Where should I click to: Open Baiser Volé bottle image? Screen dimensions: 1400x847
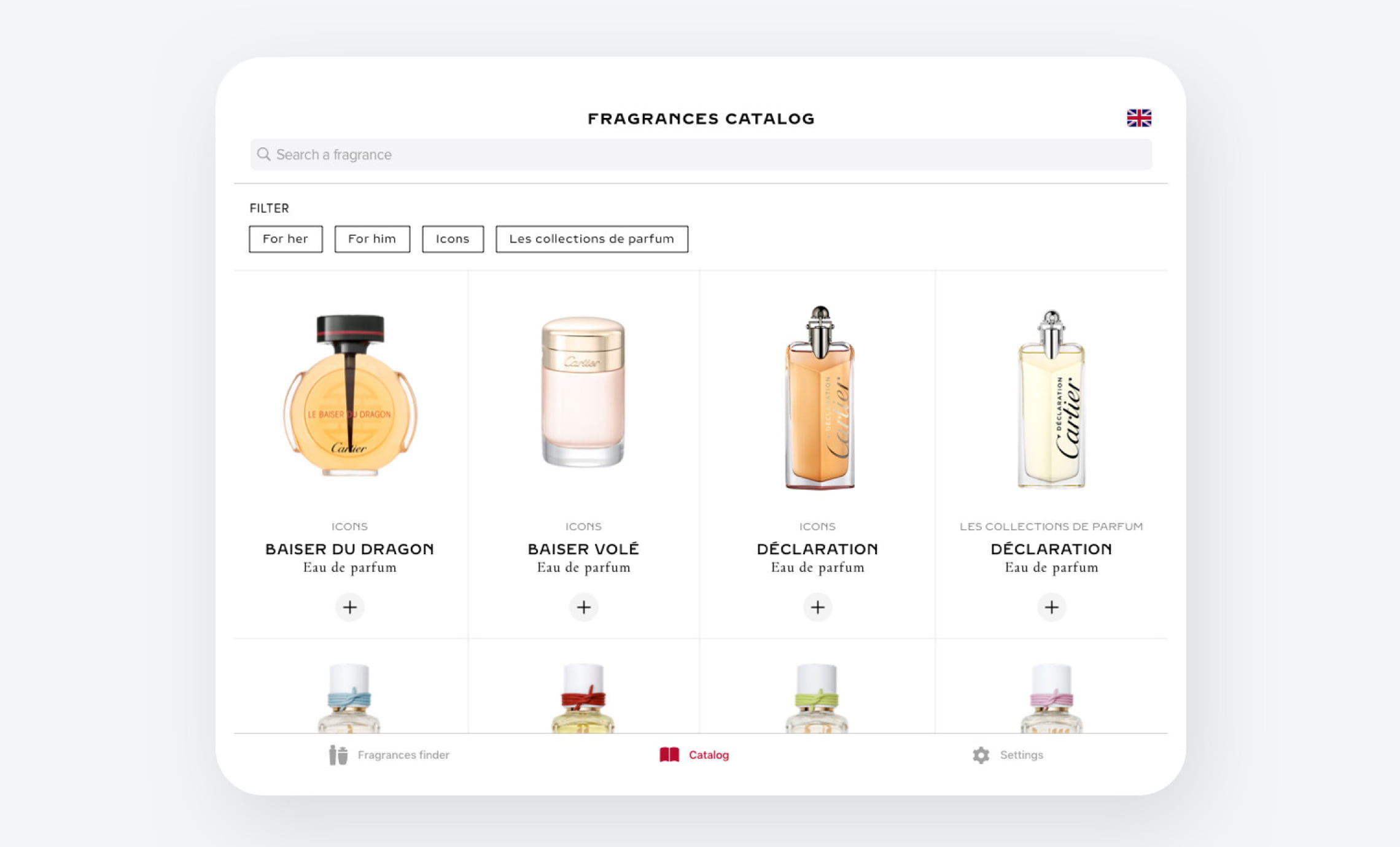coord(583,391)
